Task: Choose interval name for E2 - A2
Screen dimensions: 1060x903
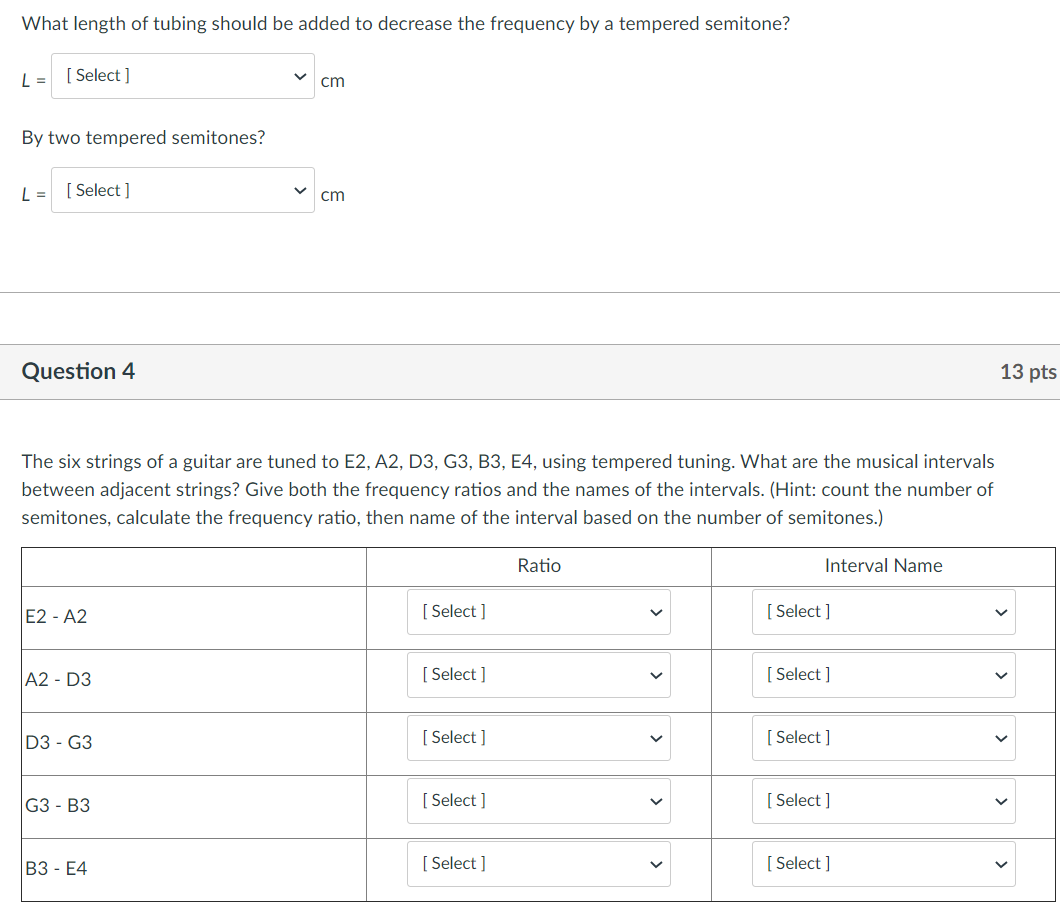Action: (884, 612)
